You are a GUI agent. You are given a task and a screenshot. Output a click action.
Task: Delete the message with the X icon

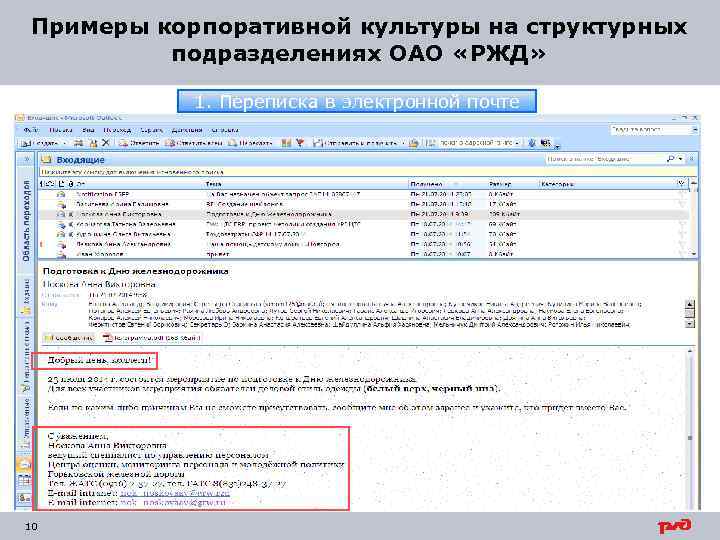click(x=106, y=143)
